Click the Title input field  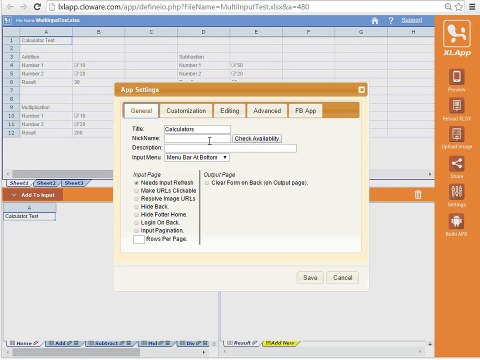(x=197, y=129)
